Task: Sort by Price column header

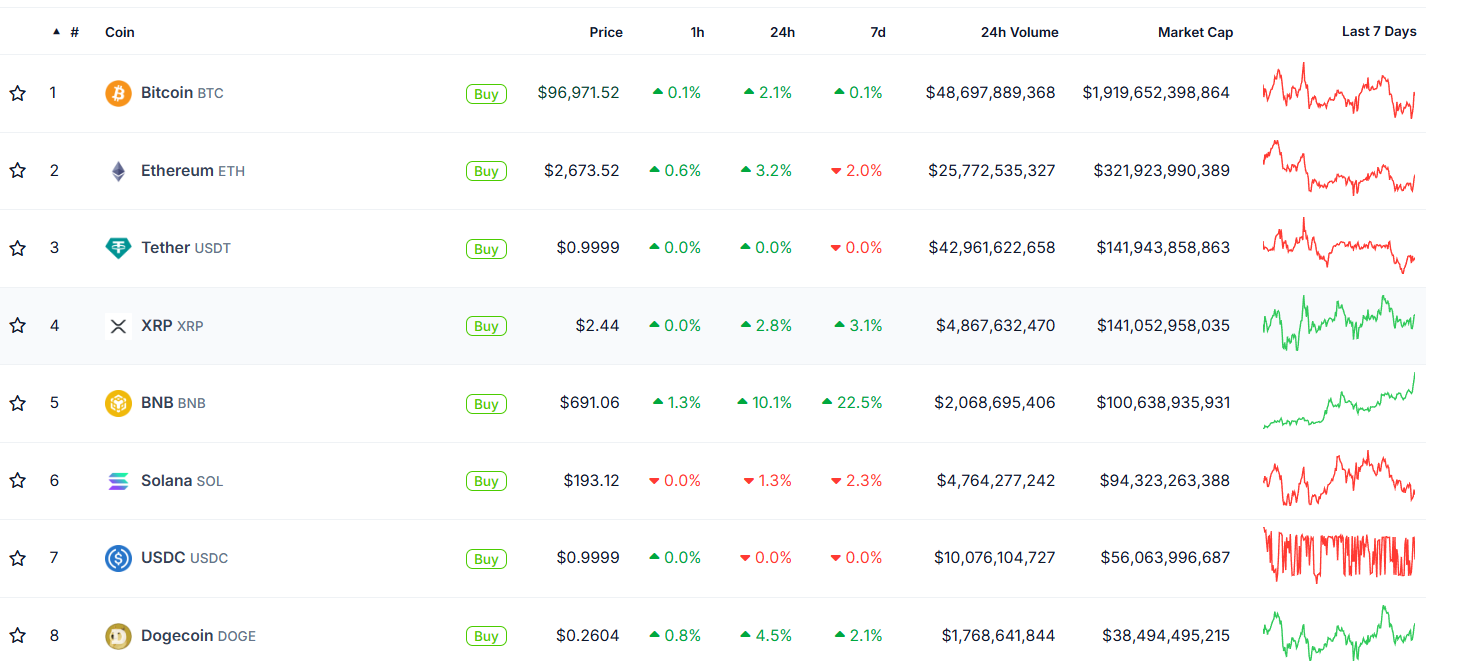Action: coord(606,32)
